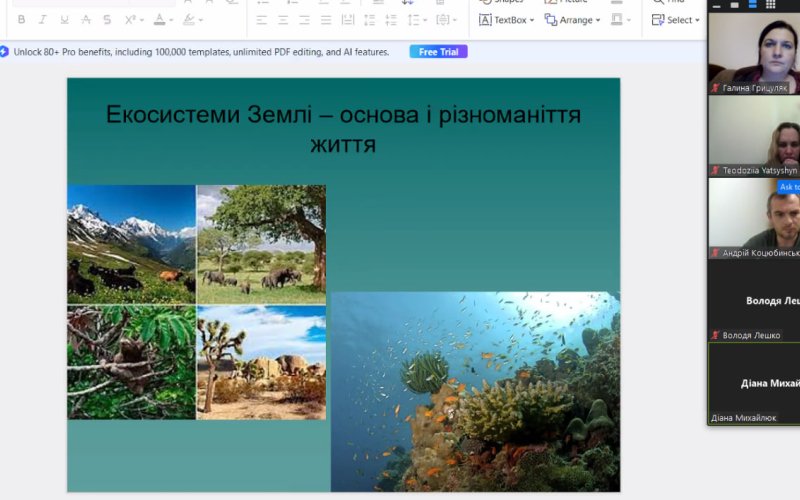
Task: Expand the font color dropdown arrow
Action: [x=171, y=20]
